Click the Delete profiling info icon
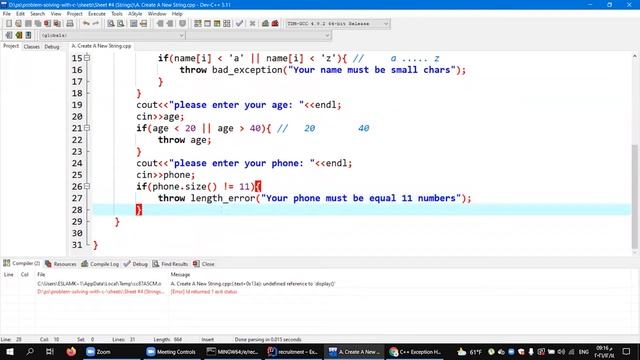Viewport: 640px width, 360px height. pyautogui.click(x=275, y=24)
